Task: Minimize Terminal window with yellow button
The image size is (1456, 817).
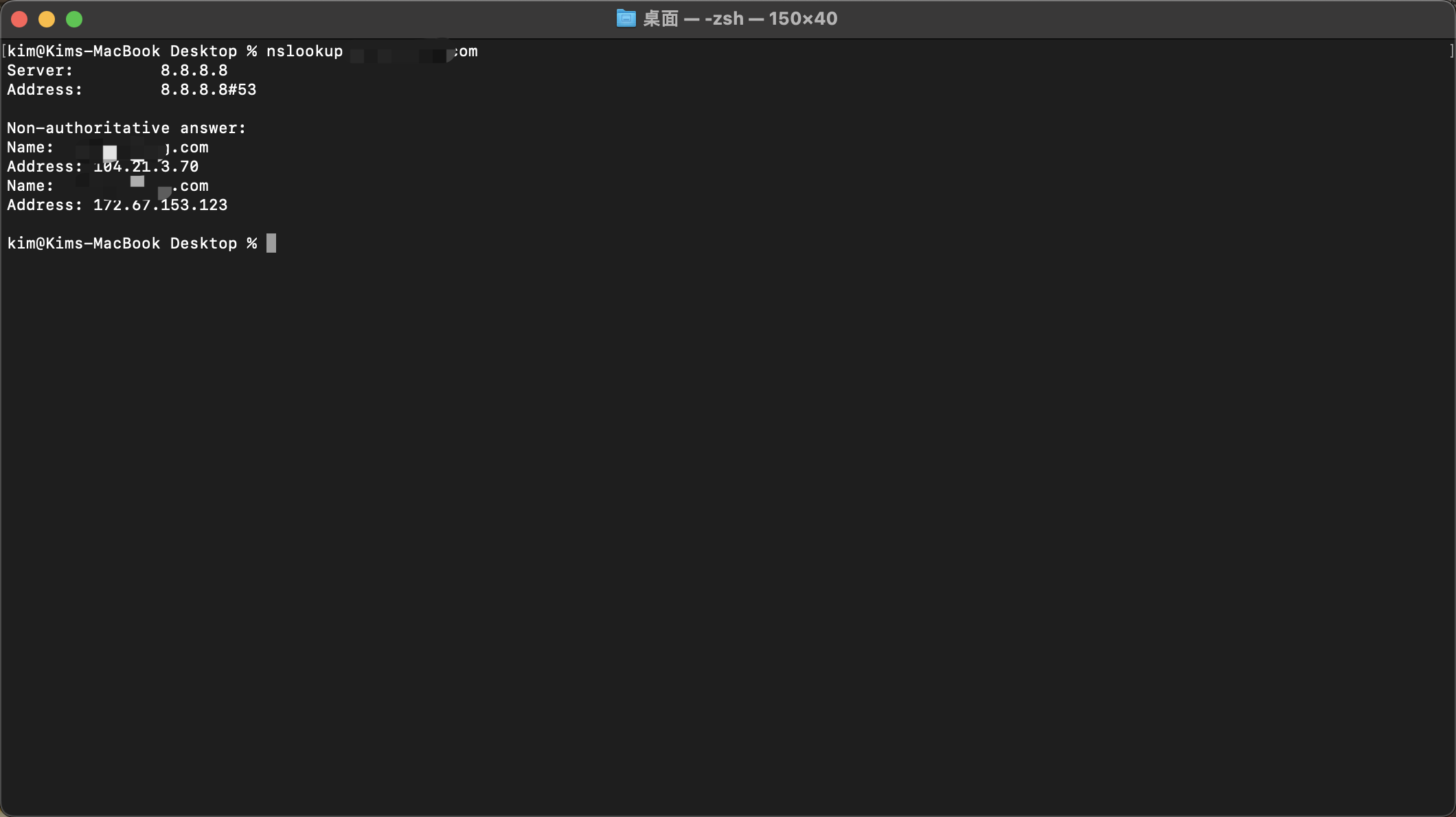Action: 47,19
